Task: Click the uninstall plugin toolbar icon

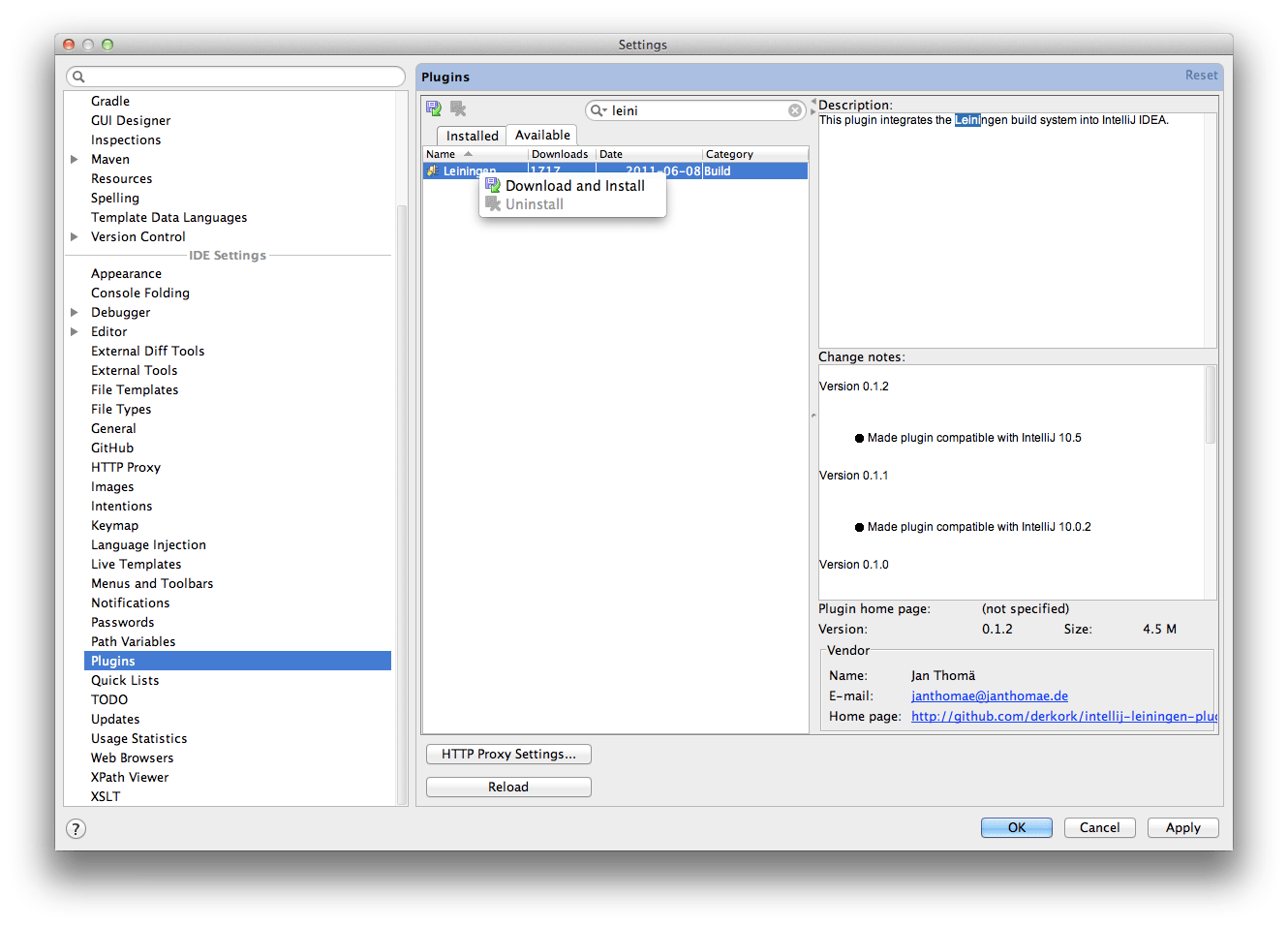Action: 458,108
